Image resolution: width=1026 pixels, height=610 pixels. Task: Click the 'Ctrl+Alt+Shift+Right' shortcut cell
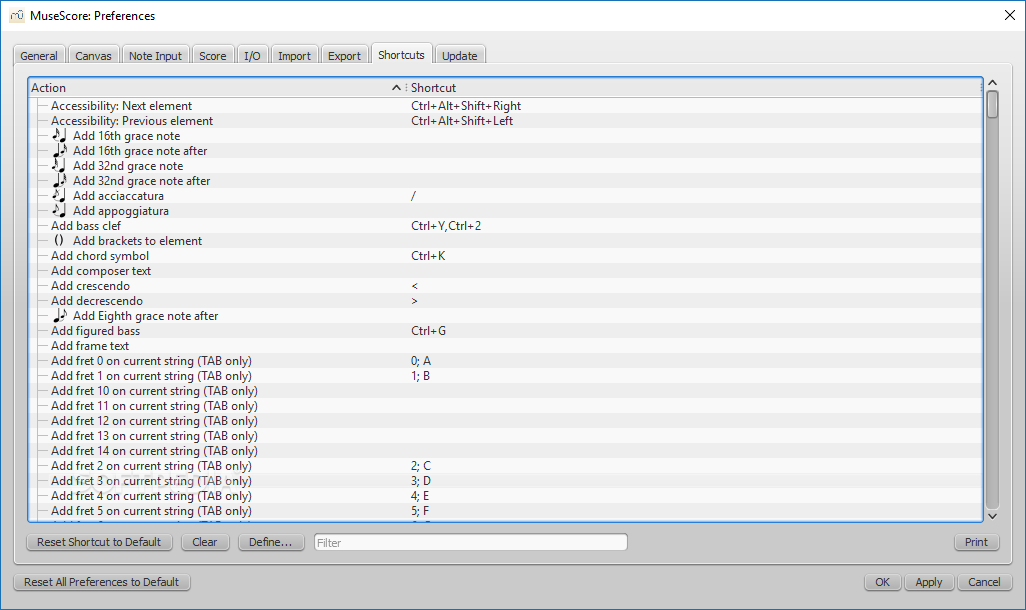point(466,105)
